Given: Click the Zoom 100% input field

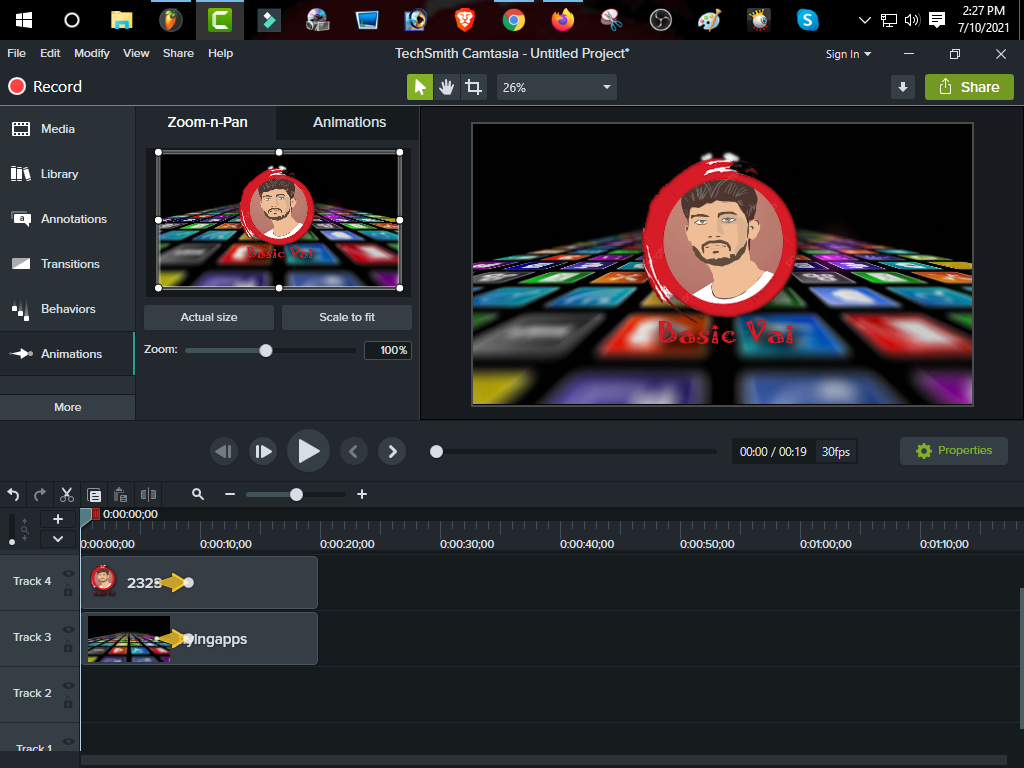Looking at the screenshot, I should tap(388, 350).
